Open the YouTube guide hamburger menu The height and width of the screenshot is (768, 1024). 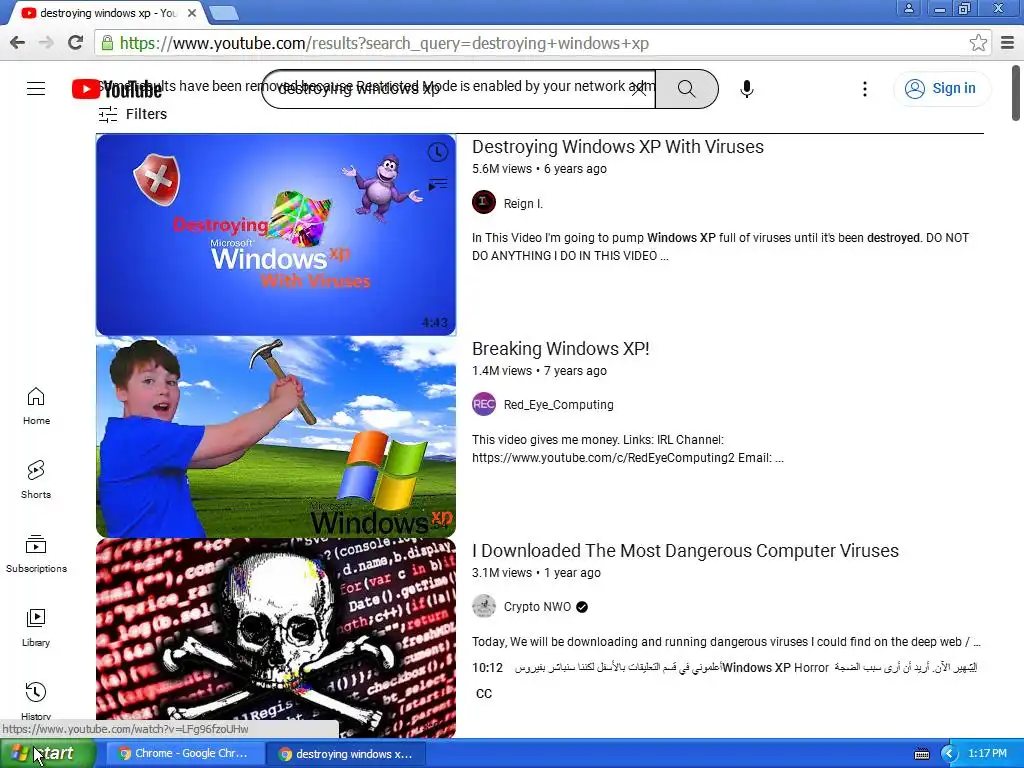pos(36,89)
